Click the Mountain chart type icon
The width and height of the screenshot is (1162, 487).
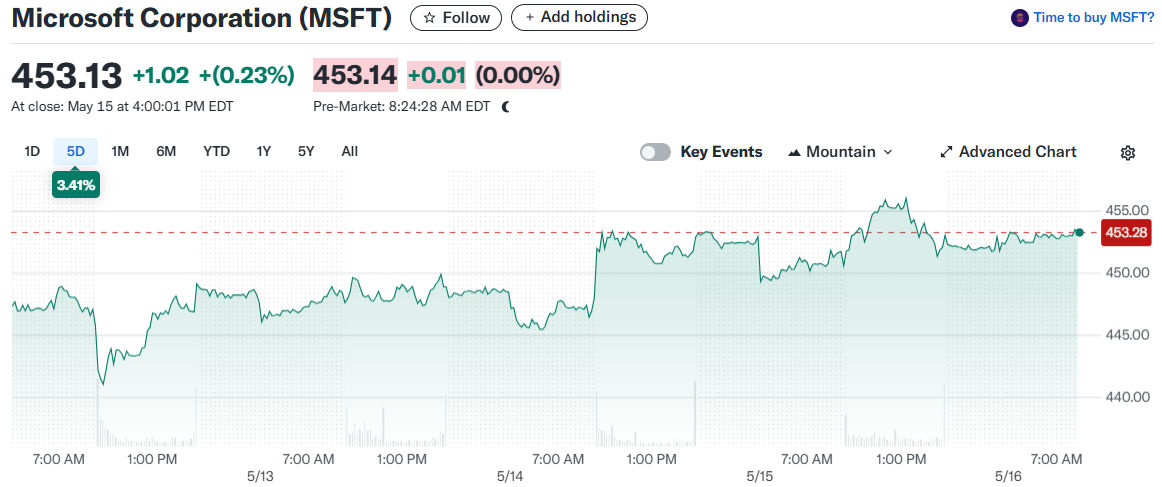(x=795, y=152)
